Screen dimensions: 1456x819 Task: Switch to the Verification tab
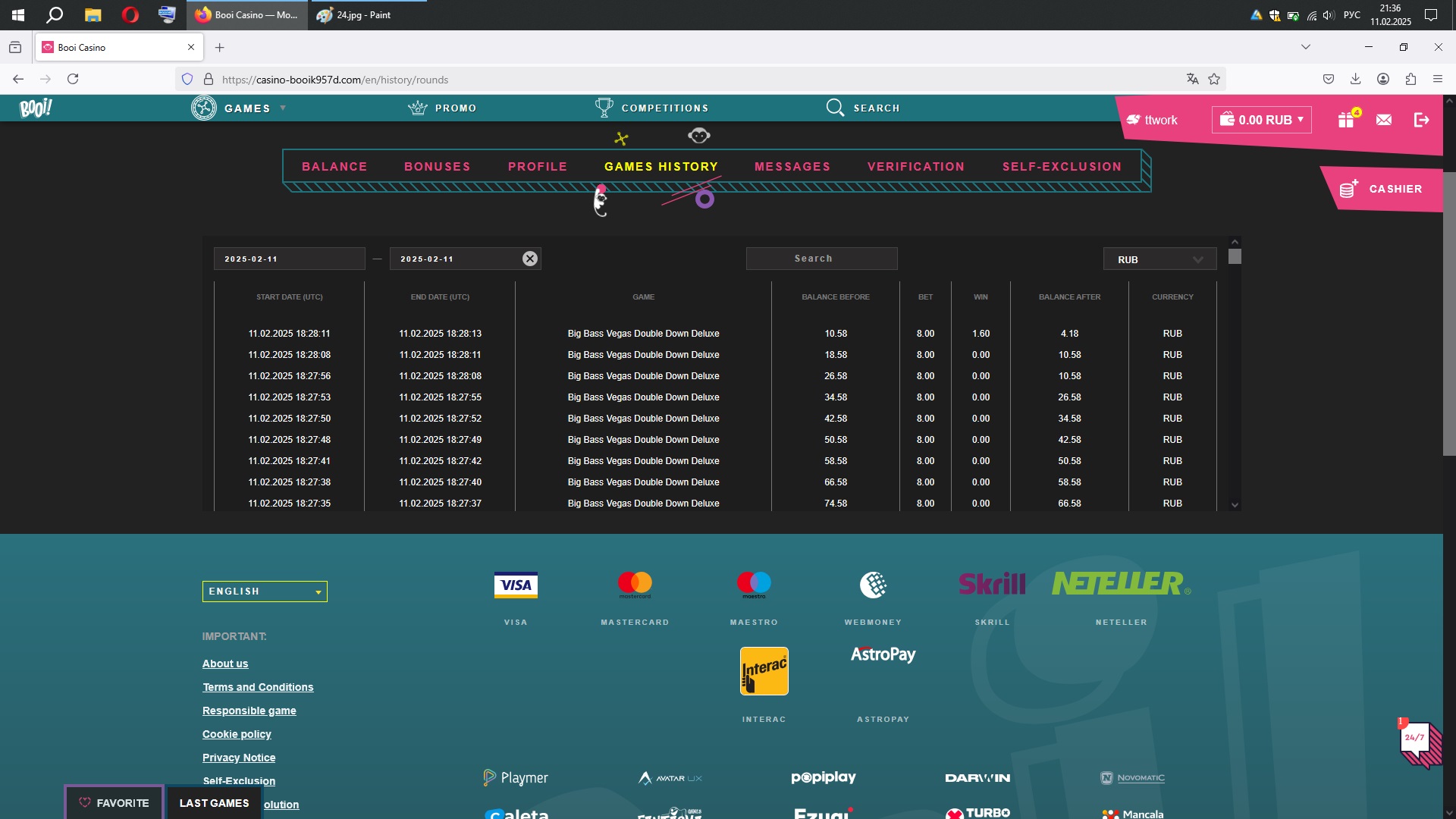click(x=916, y=167)
